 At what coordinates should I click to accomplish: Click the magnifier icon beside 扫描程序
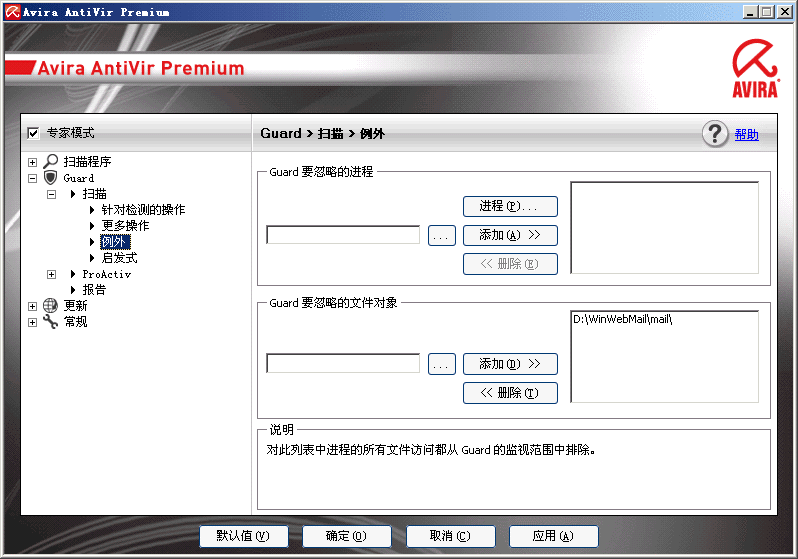tap(50, 161)
